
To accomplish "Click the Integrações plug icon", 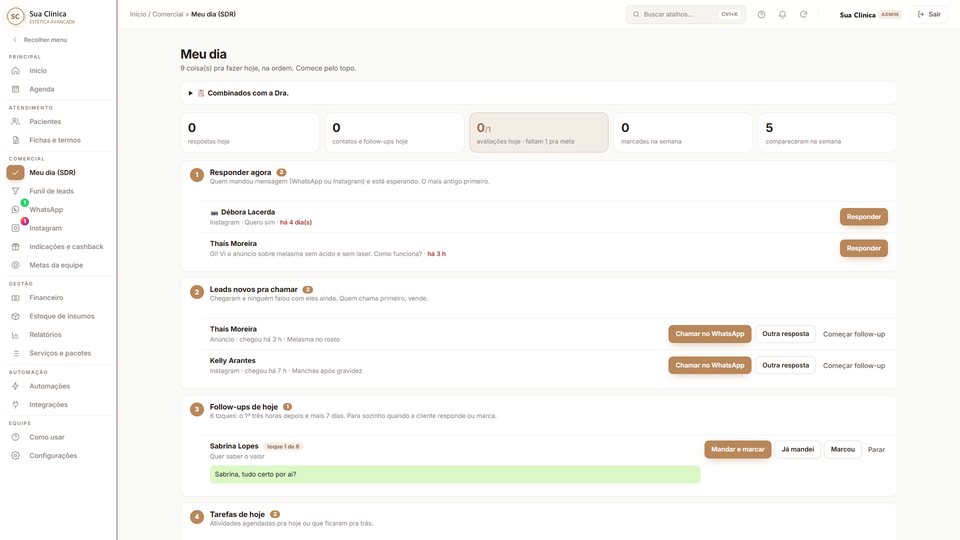I will click(15, 405).
